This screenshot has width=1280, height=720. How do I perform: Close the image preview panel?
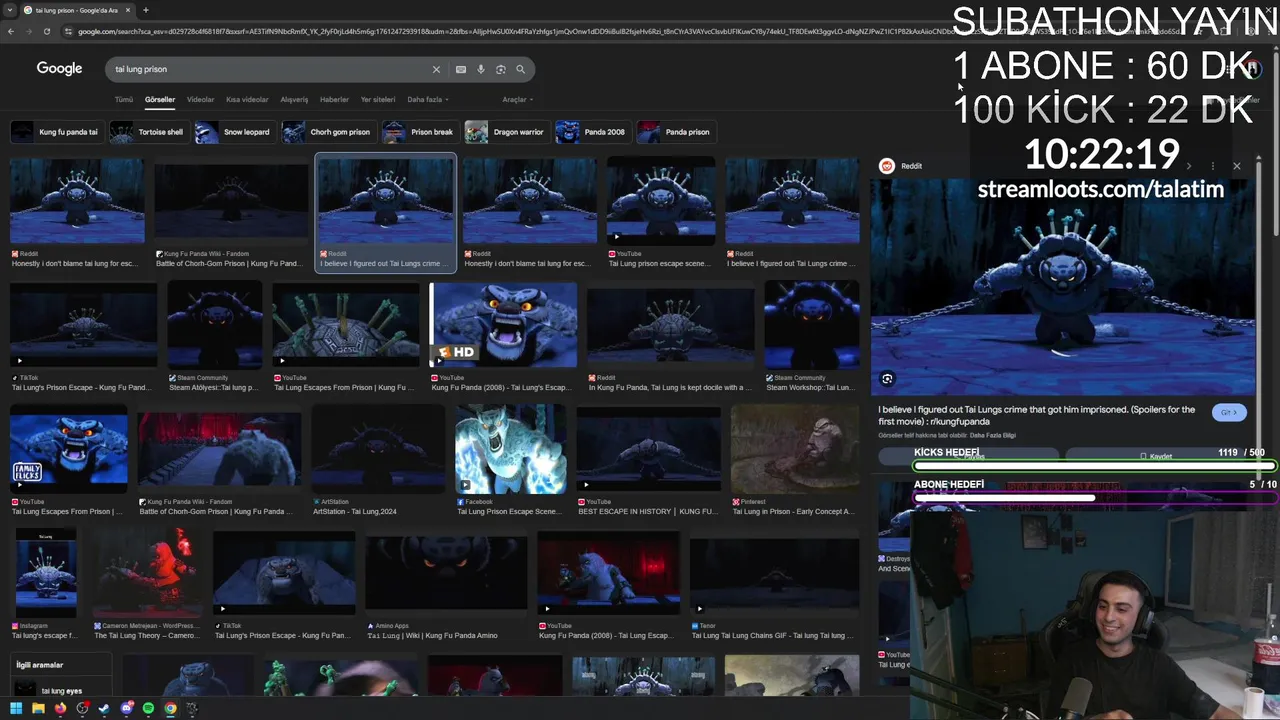click(1237, 166)
